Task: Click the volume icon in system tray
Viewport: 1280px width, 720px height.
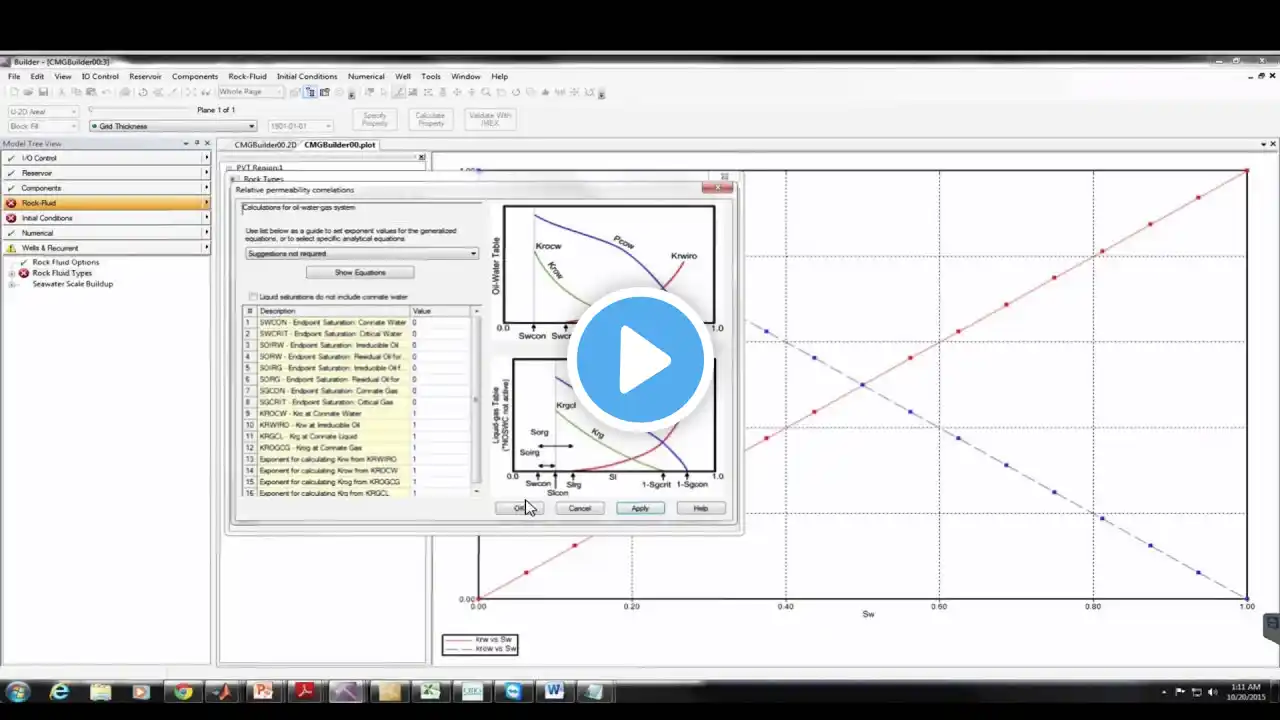Action: 1213,692
